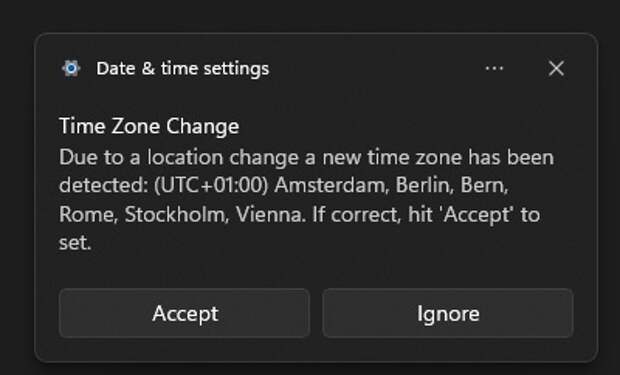Image resolution: width=620 pixels, height=375 pixels.
Task: Accept the detected time zone change
Action: pyautogui.click(x=184, y=313)
